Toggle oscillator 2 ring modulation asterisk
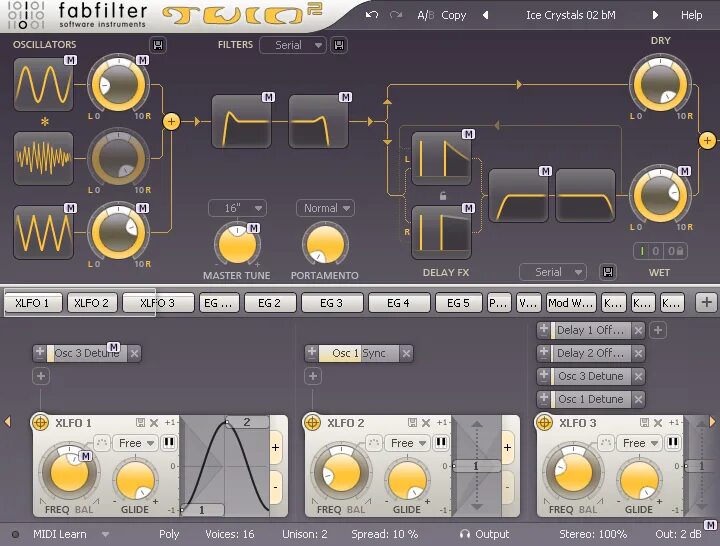Image resolution: width=720 pixels, height=546 pixels. point(45,122)
